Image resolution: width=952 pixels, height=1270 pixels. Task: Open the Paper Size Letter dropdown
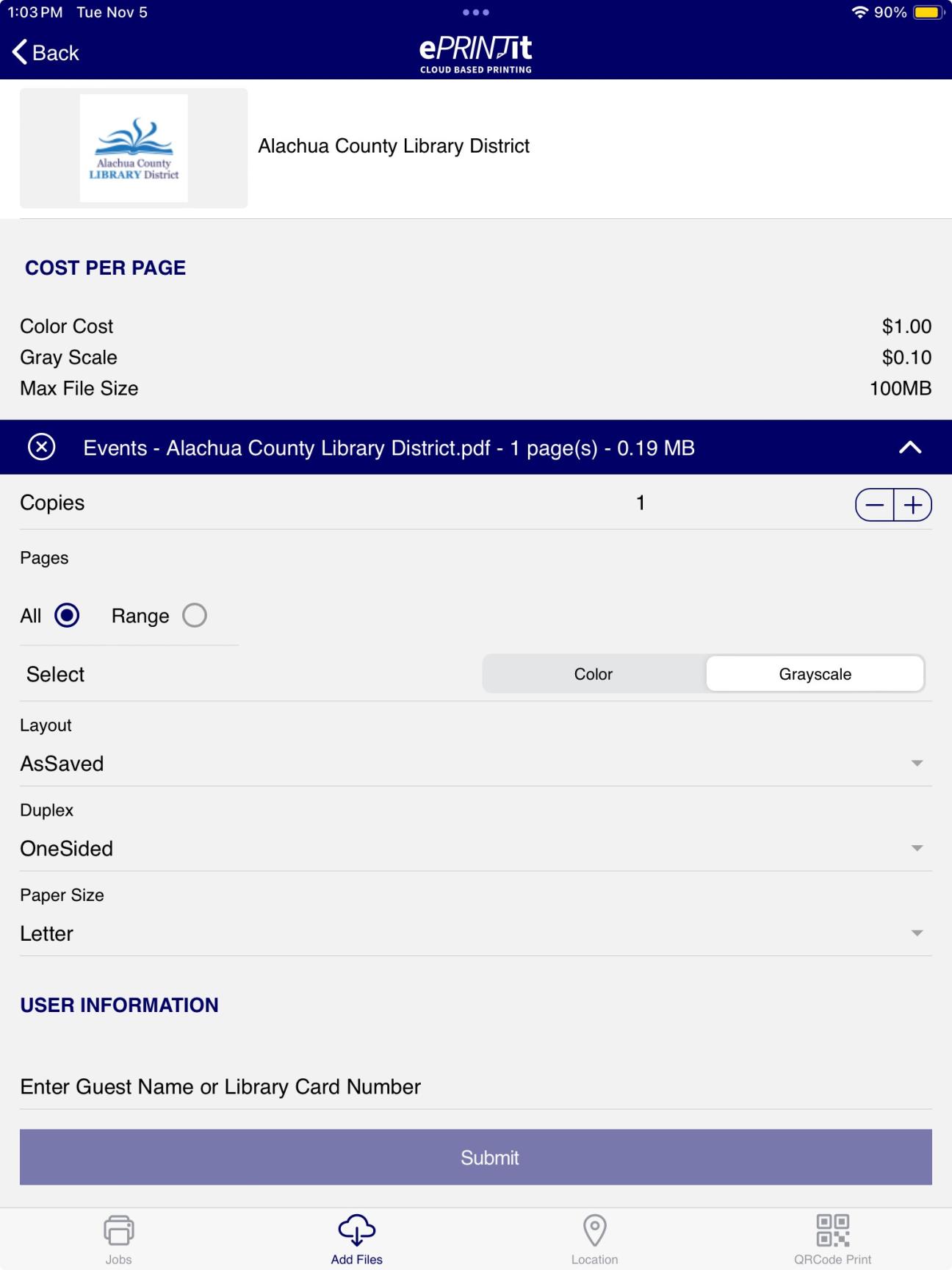476,933
